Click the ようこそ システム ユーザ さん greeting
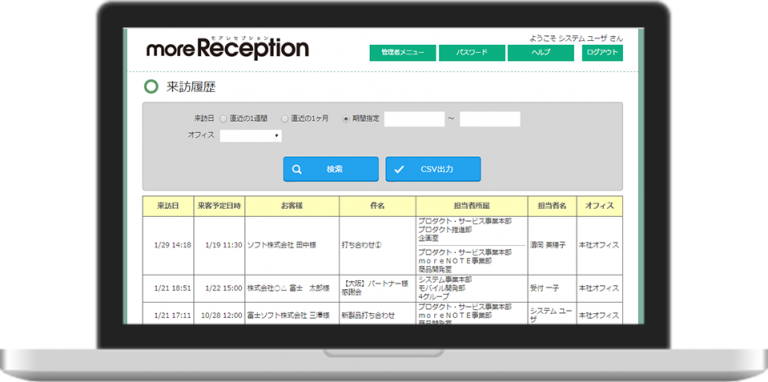This screenshot has height=382, width=768. click(576, 38)
